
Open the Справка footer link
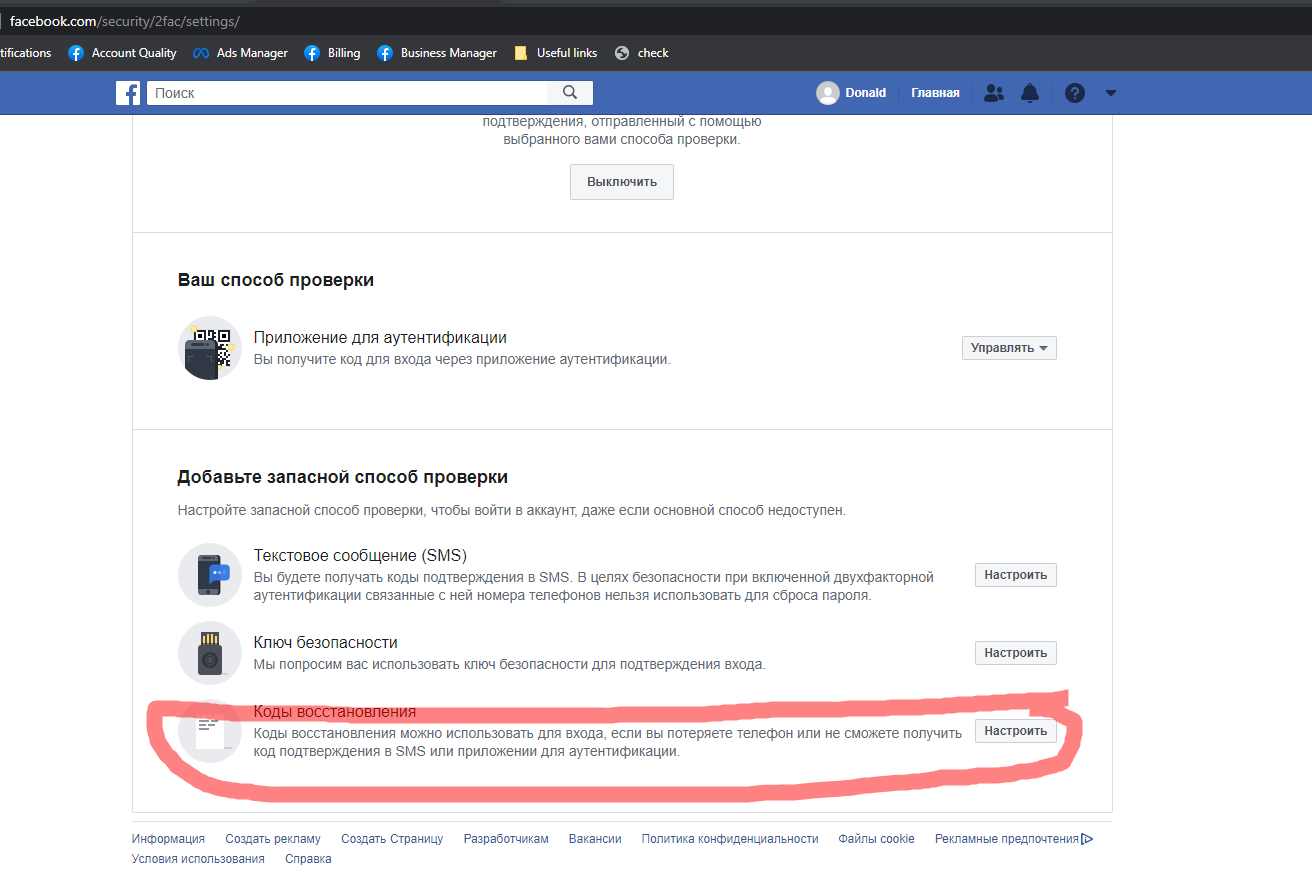pyautogui.click(x=308, y=859)
